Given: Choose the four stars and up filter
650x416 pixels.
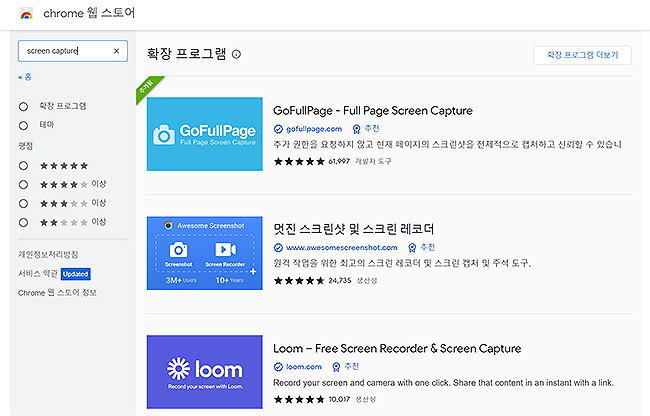Looking at the screenshot, I should click(x=23, y=184).
